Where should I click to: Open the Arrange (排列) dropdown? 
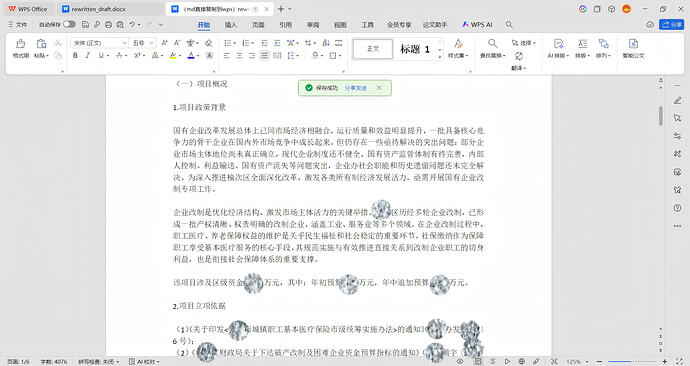[x=603, y=56]
